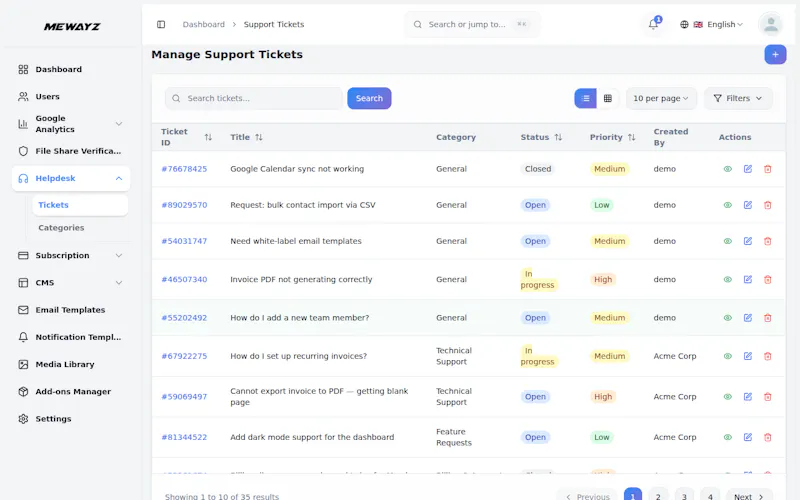Open the Filters dropdown

(x=738, y=98)
